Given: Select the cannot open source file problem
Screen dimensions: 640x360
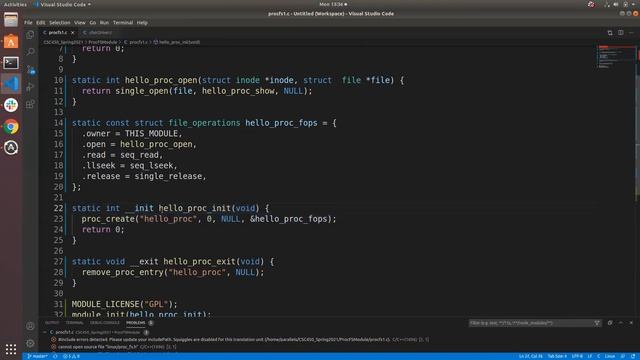Looking at the screenshot, I should (114, 347).
